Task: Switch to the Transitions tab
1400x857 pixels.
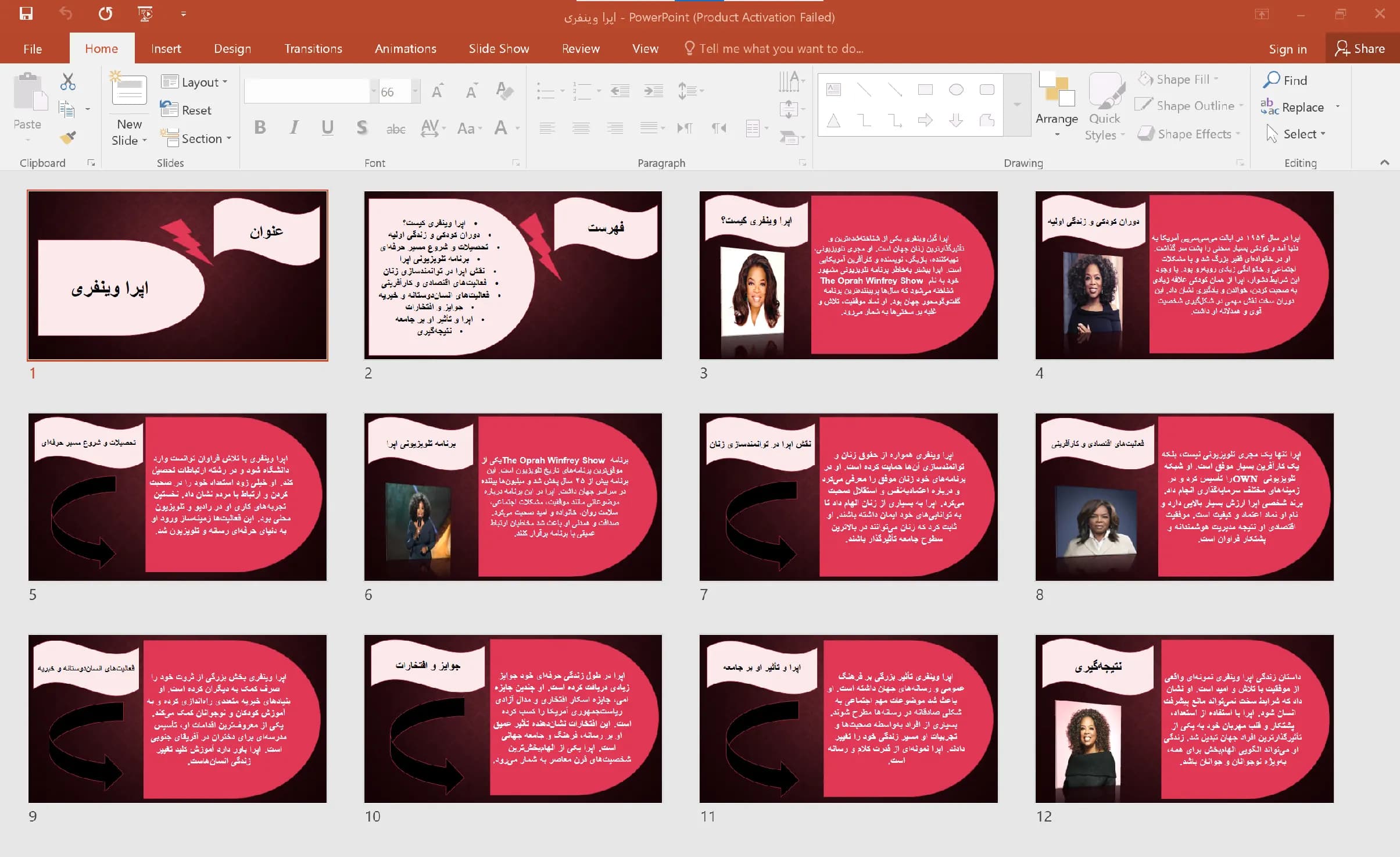Action: [x=313, y=49]
